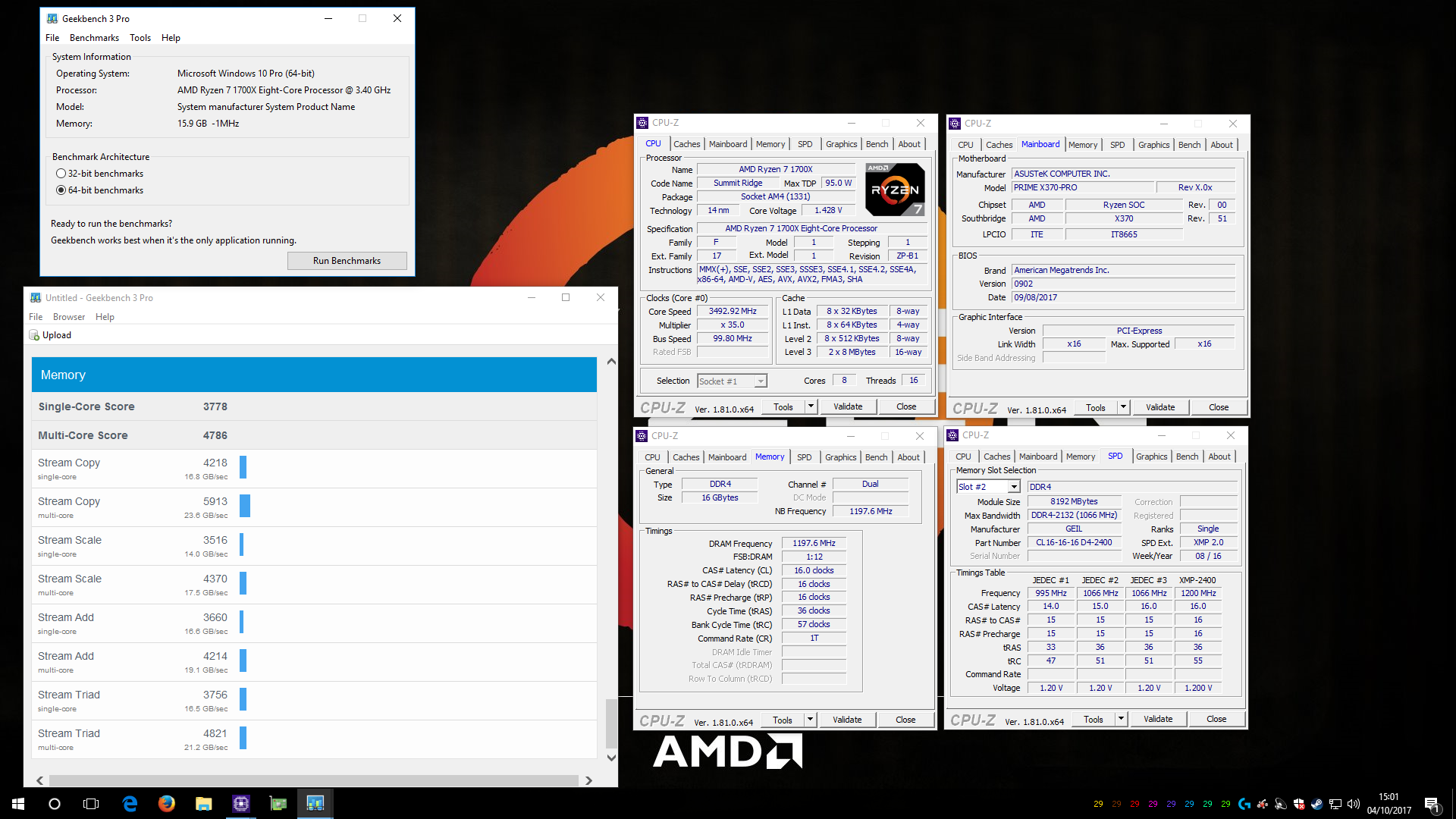1456x819 pixels.
Task: Select 64-bit benchmarks radio option
Action: pyautogui.click(x=61, y=190)
